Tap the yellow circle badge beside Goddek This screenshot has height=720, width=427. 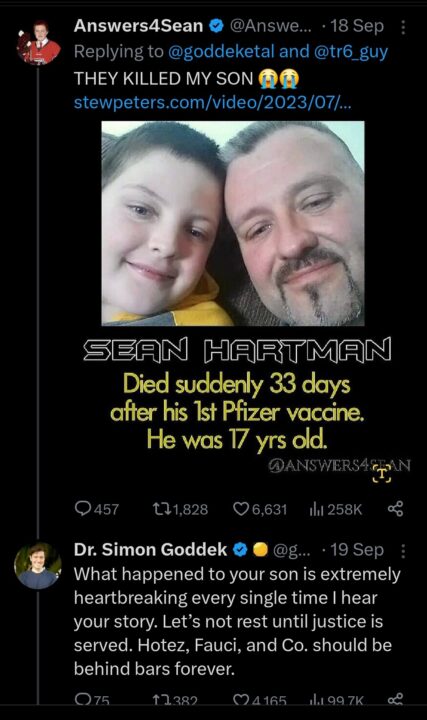[260, 550]
